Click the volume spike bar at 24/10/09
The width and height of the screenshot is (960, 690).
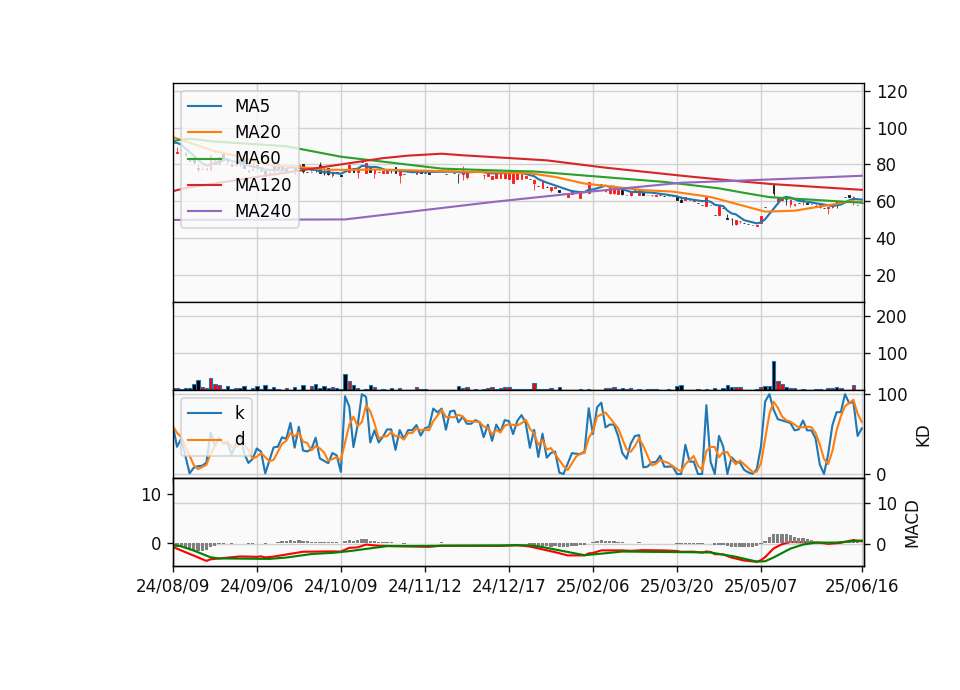(345, 382)
